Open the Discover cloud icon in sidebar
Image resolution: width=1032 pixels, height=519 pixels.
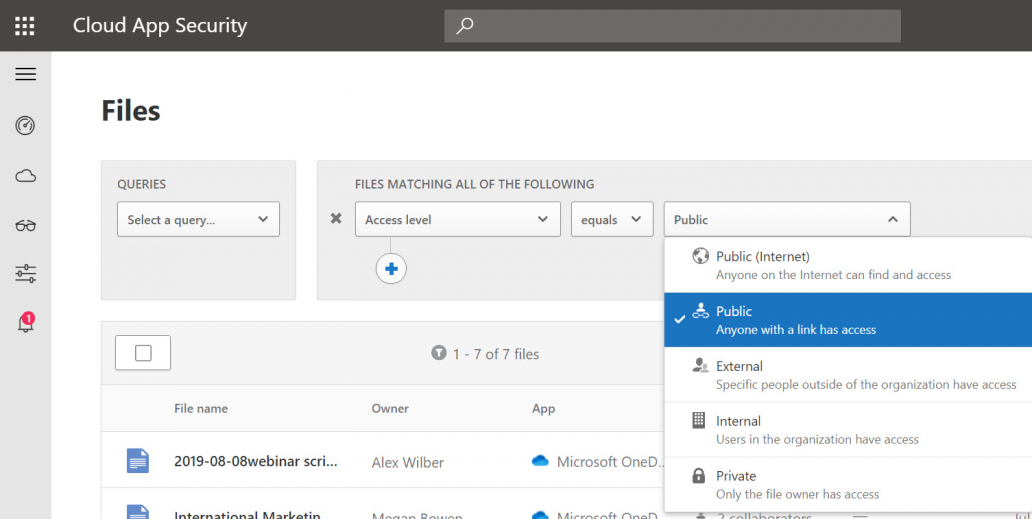coord(25,176)
